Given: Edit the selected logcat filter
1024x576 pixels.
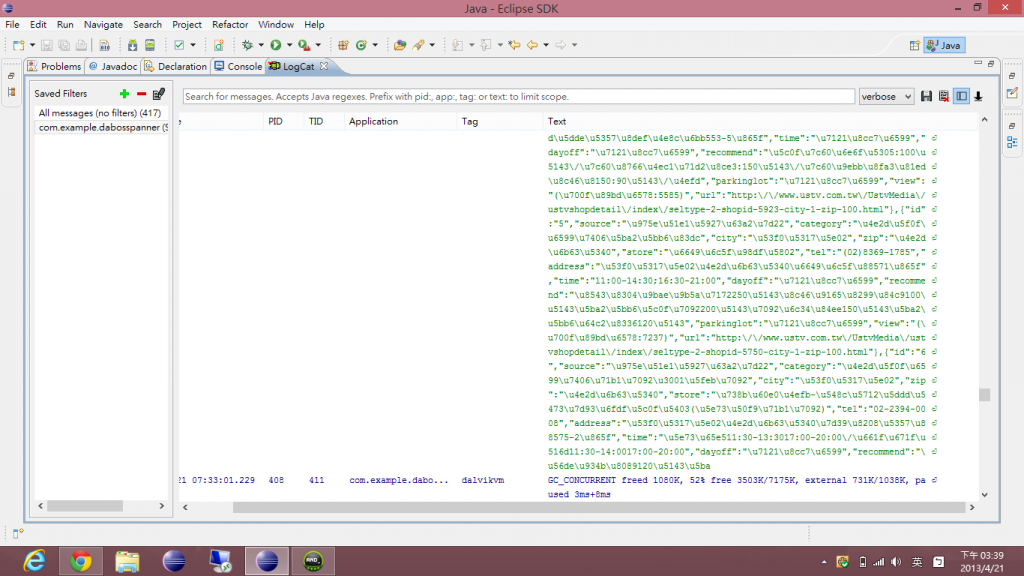Looking at the screenshot, I should pyautogui.click(x=158, y=93).
